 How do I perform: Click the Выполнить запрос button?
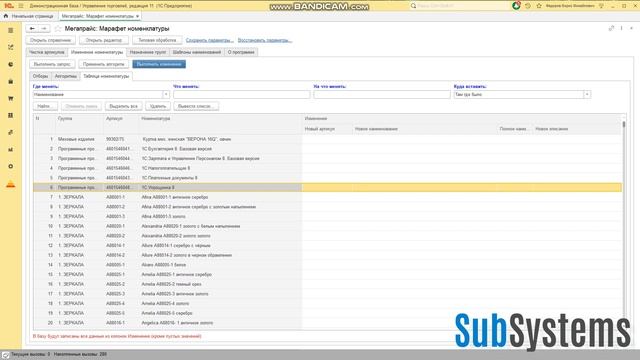coord(52,64)
